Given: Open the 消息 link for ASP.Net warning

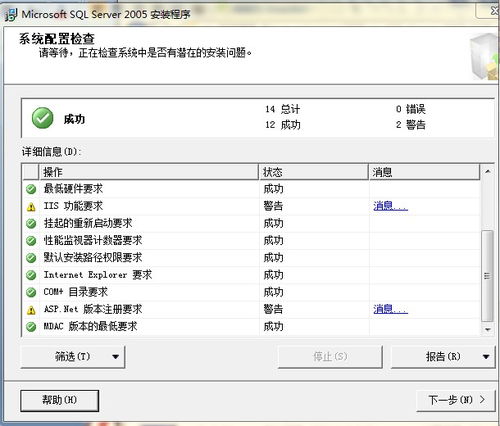Looking at the screenshot, I should (x=390, y=309).
